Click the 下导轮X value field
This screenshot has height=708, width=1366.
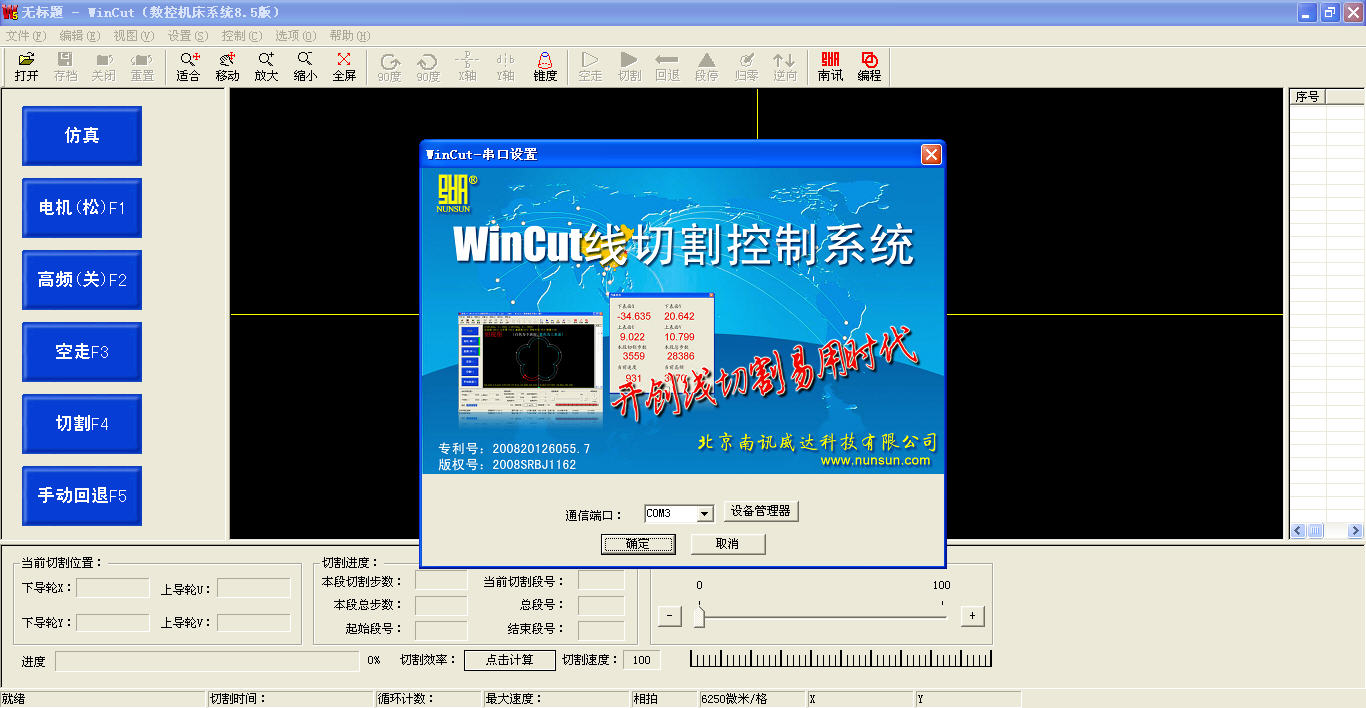tap(113, 588)
